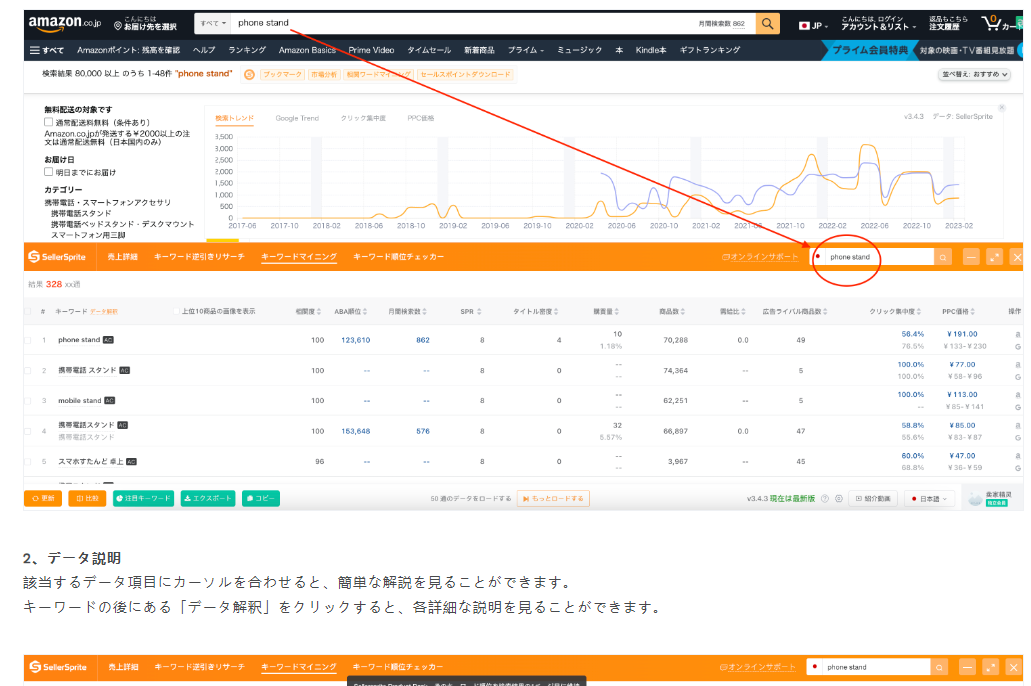Click the delivery location pin icon

(118, 24)
